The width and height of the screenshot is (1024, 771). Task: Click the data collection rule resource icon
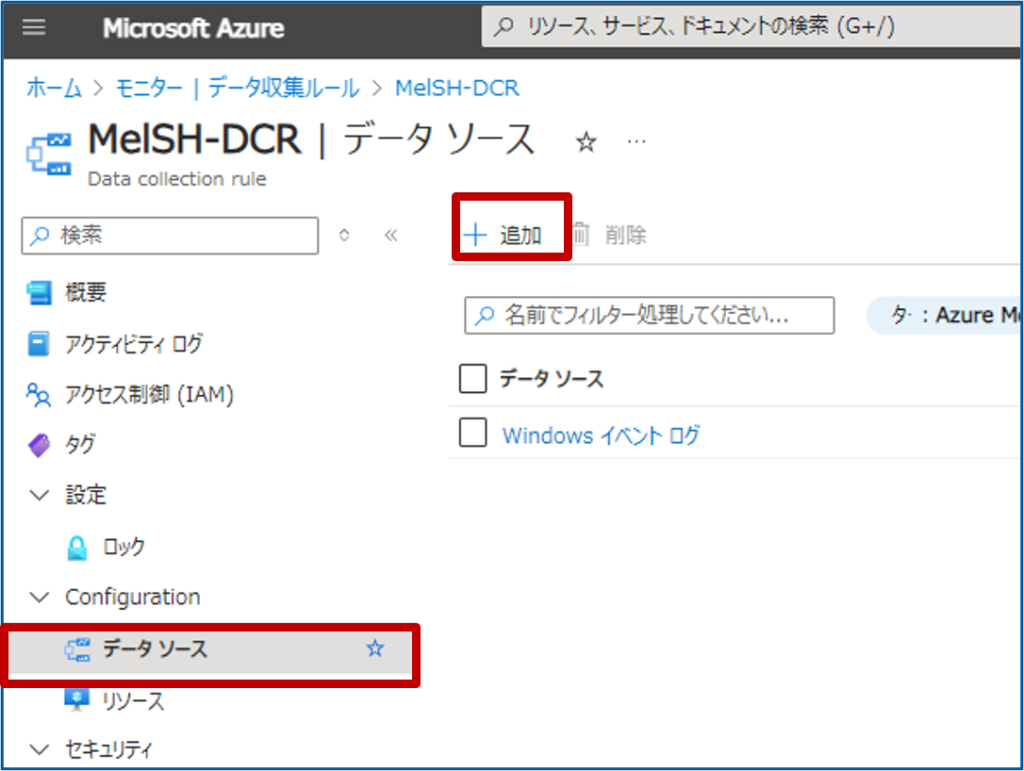coord(49,154)
